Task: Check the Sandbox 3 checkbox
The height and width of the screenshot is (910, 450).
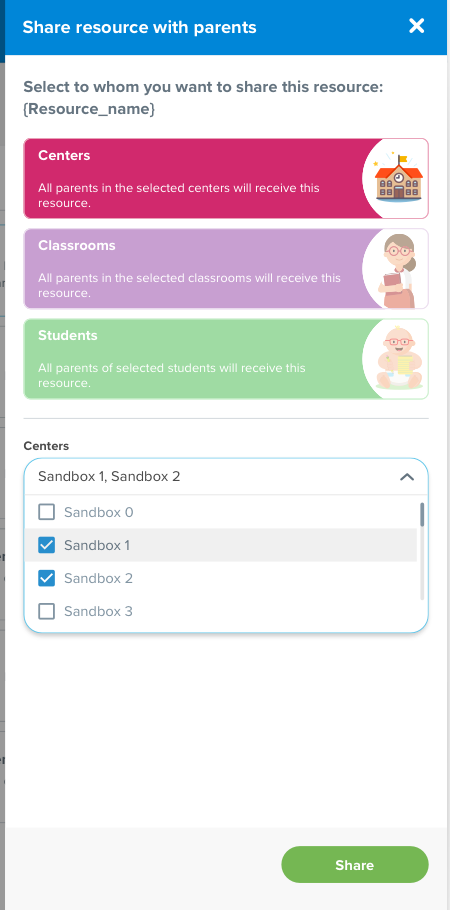Action: tap(46, 611)
